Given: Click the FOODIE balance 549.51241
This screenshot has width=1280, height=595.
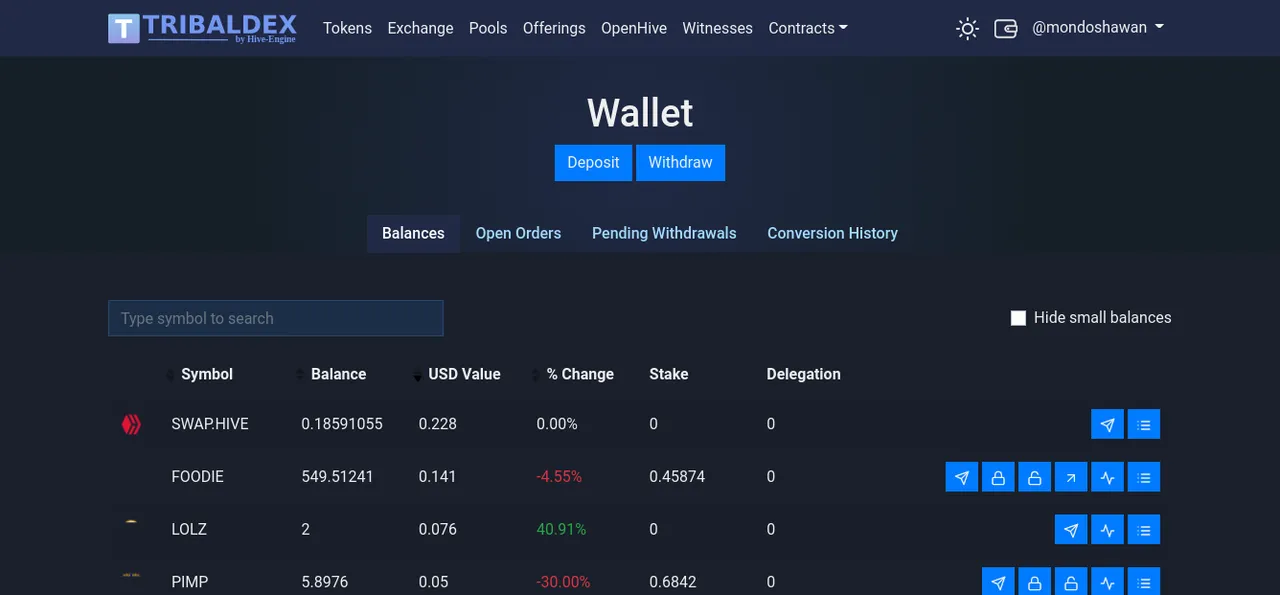Looking at the screenshot, I should [x=337, y=477].
